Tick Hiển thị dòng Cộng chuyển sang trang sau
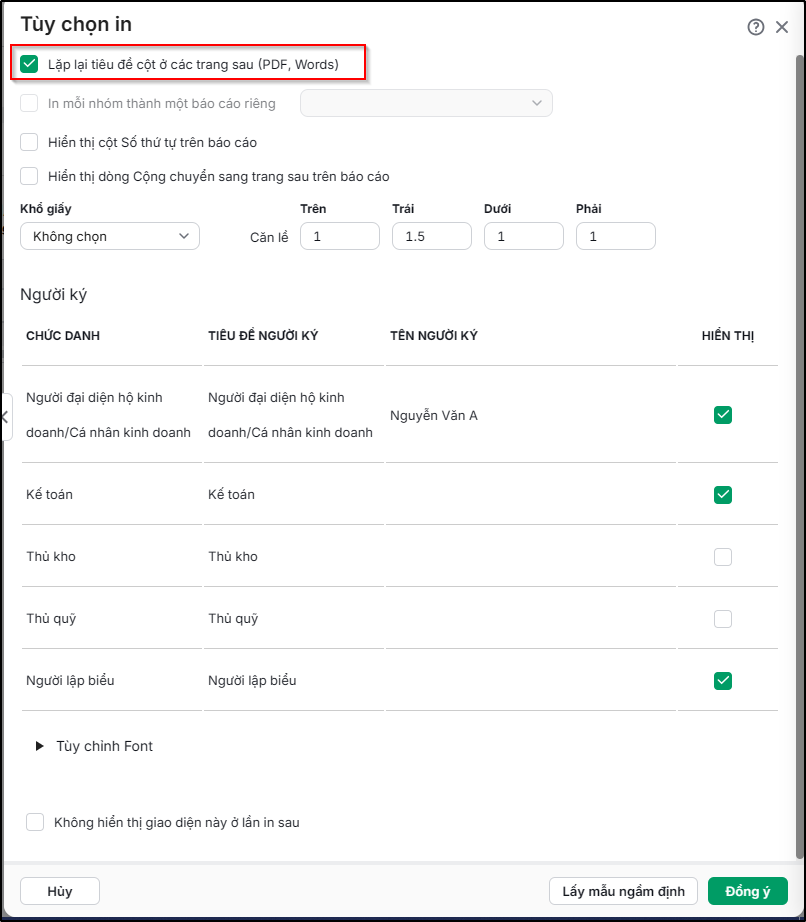806x922 pixels. [29, 176]
